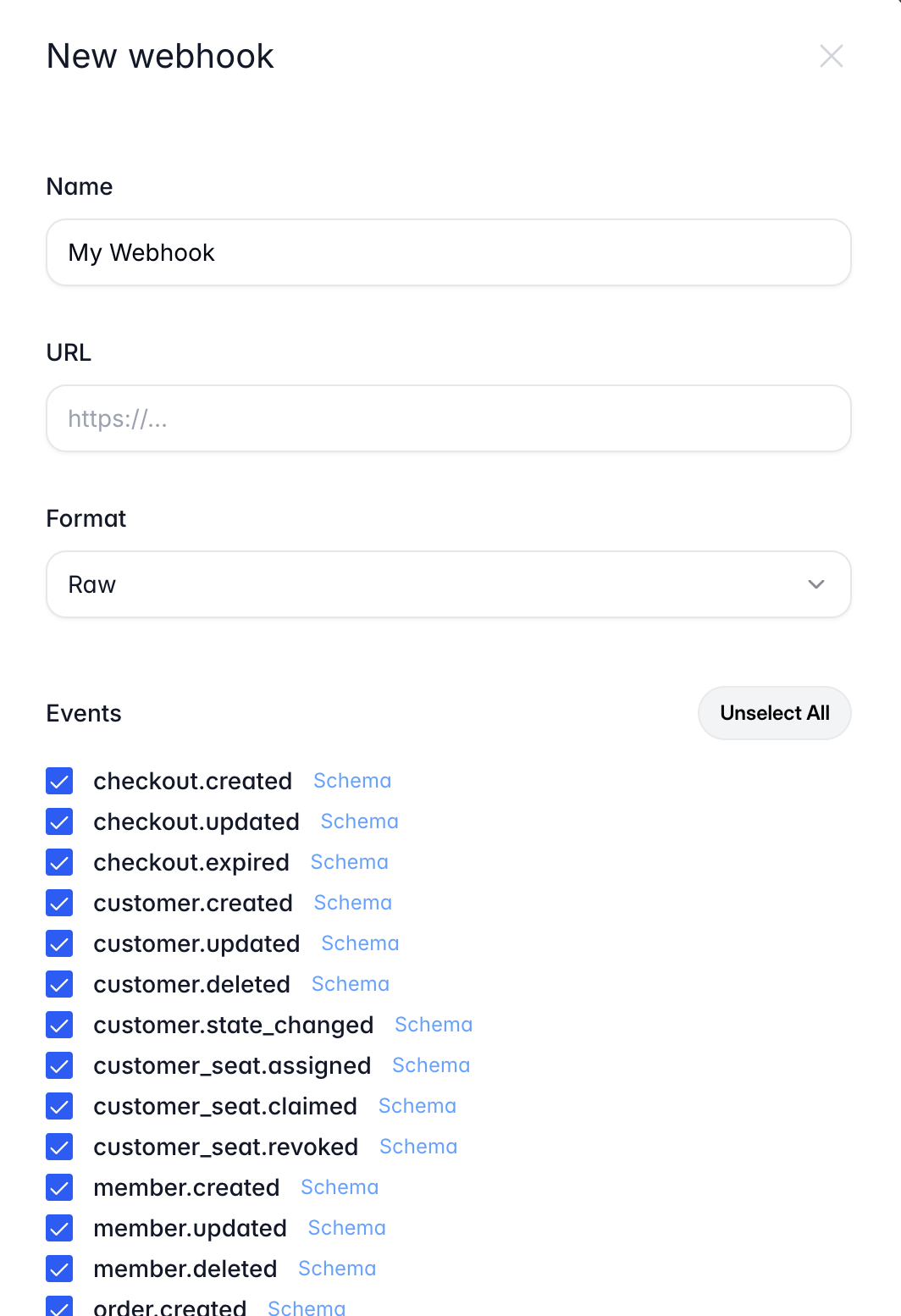The width and height of the screenshot is (901, 1316).
Task: Open the member.updated Schema link
Action: point(345,1228)
